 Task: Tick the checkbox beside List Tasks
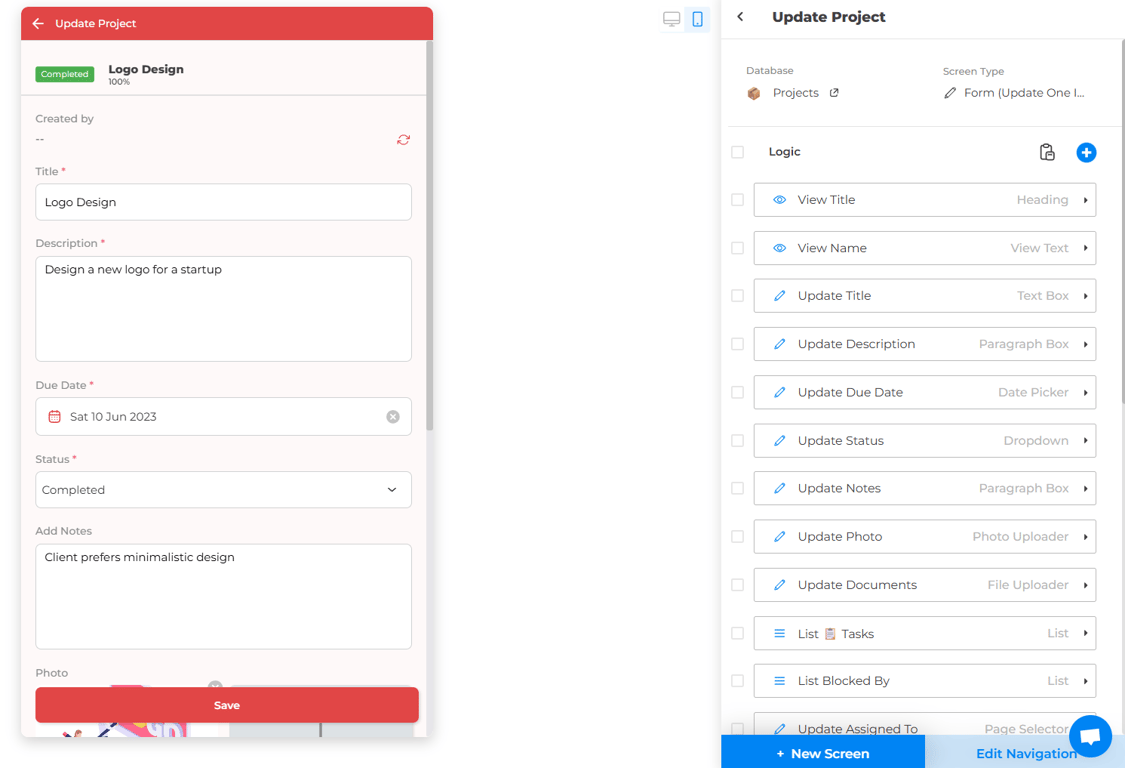click(x=738, y=633)
